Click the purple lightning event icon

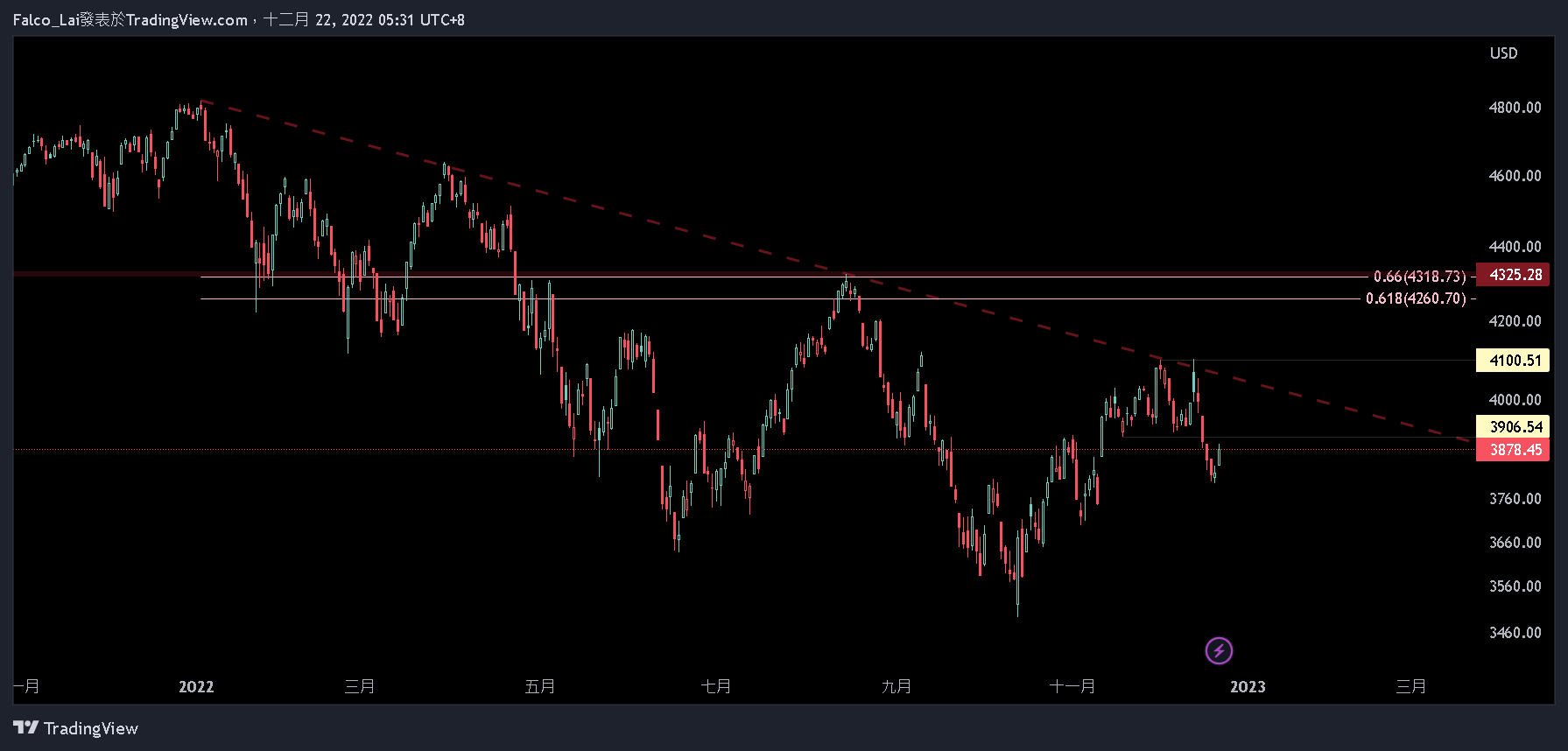coord(1219,650)
